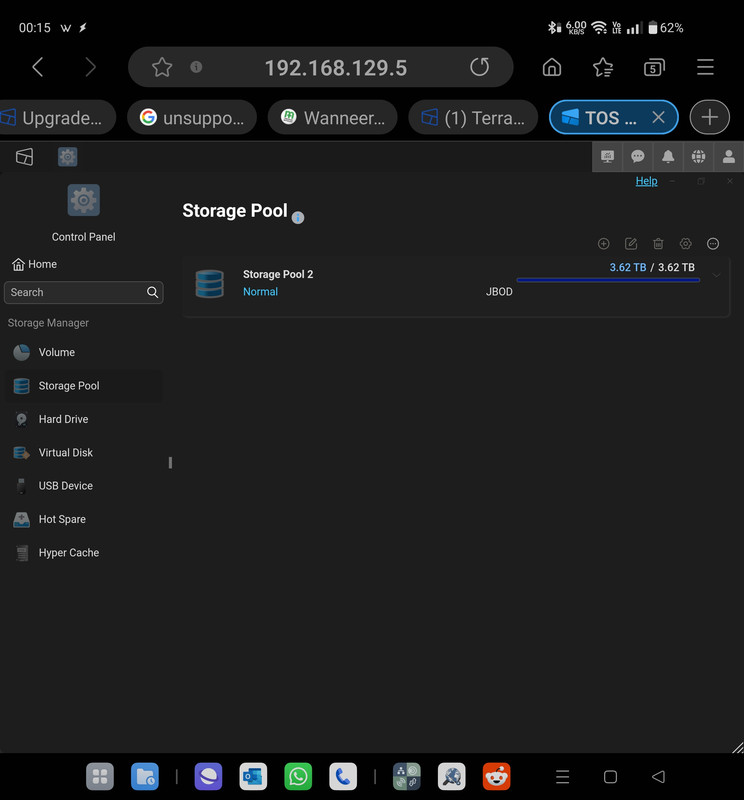Open the user account icon
Image resolution: width=744 pixels, height=800 pixels.
729,157
